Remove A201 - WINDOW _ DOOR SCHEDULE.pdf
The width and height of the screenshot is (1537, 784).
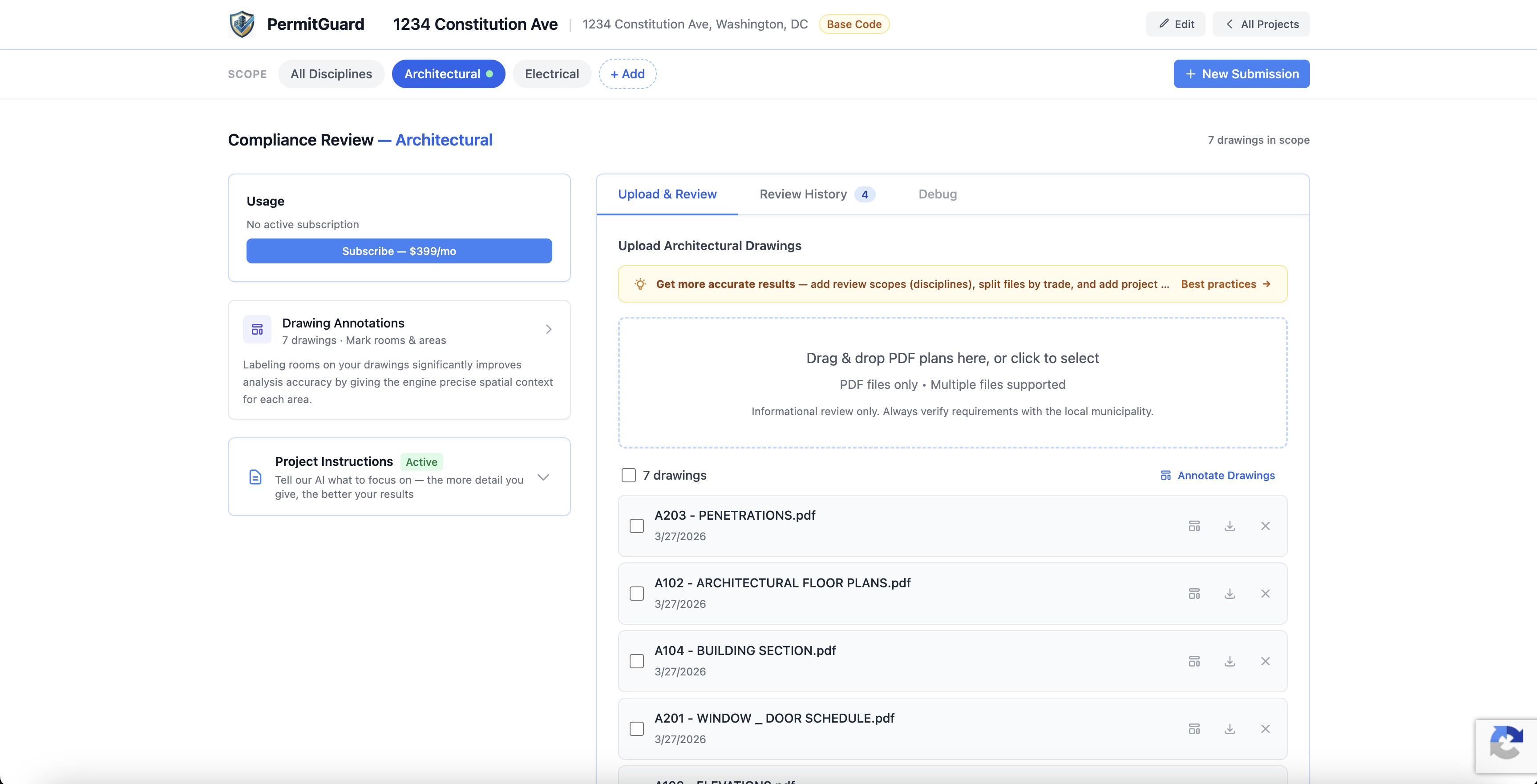pyautogui.click(x=1265, y=728)
